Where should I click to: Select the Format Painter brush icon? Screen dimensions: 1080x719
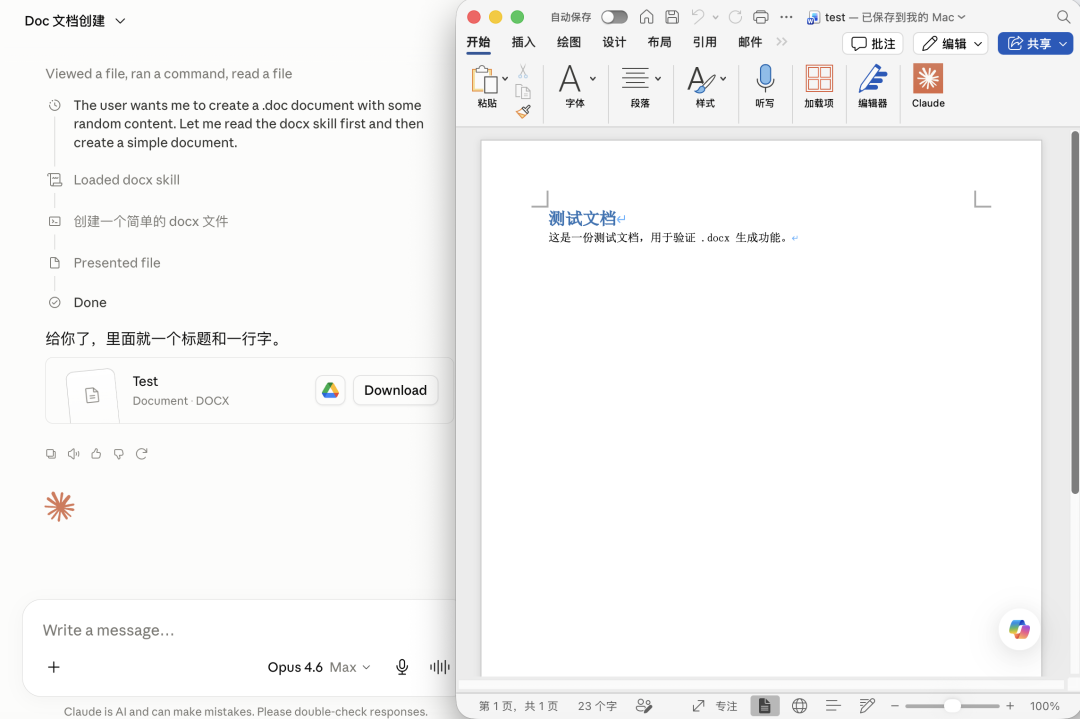[x=523, y=111]
